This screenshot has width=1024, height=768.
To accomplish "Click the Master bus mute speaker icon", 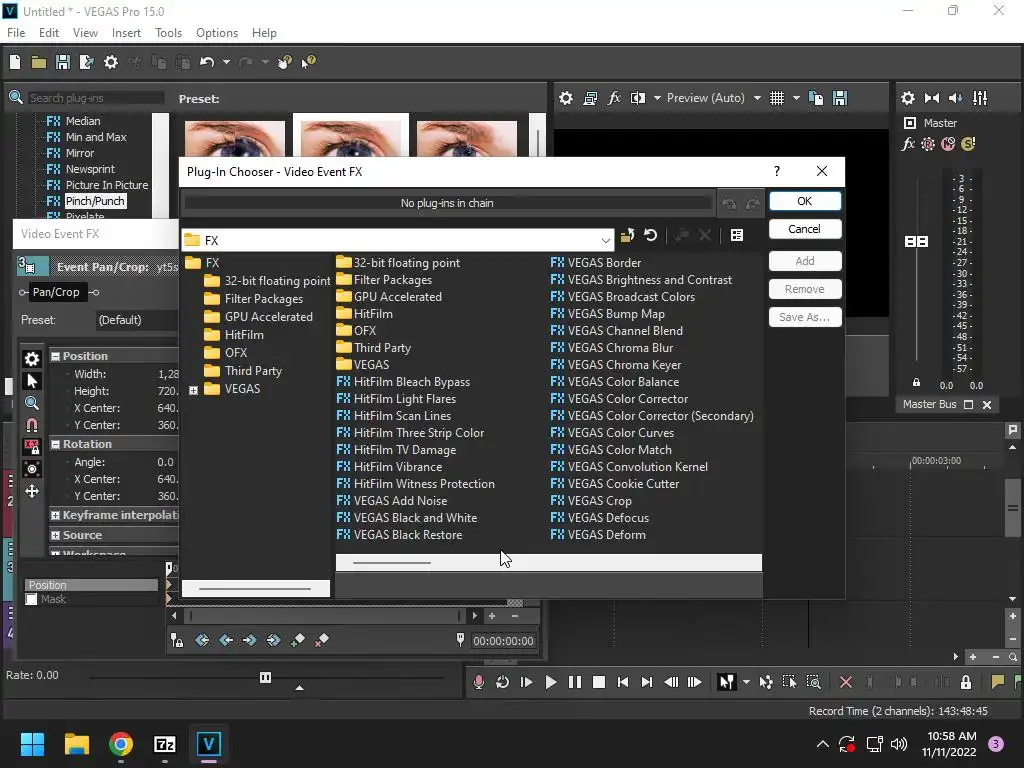I will [x=955, y=98].
